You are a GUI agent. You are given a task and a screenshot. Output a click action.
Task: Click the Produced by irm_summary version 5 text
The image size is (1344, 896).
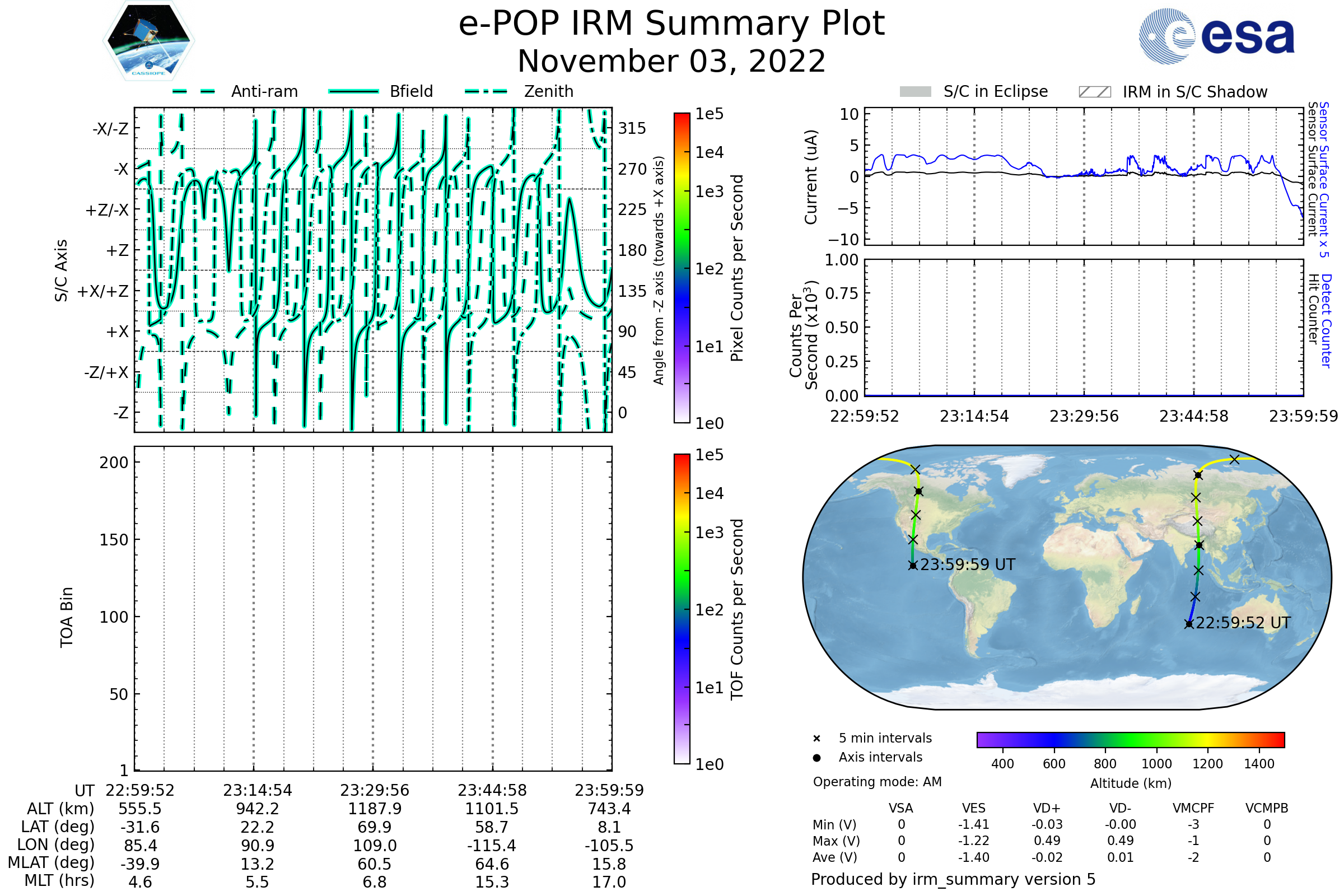click(953, 879)
